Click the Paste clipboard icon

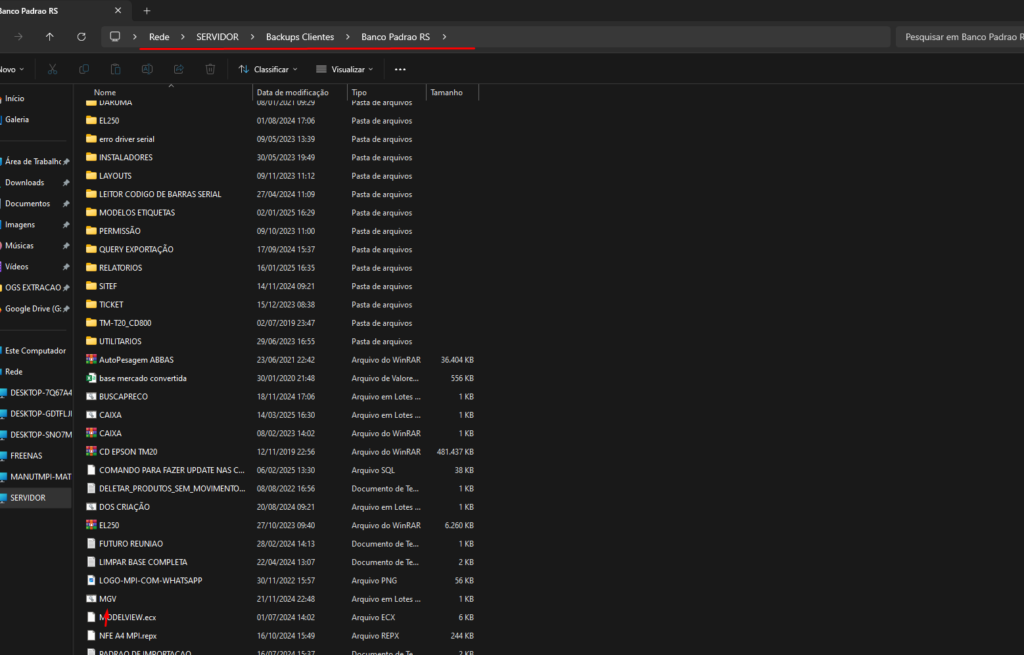pos(116,70)
